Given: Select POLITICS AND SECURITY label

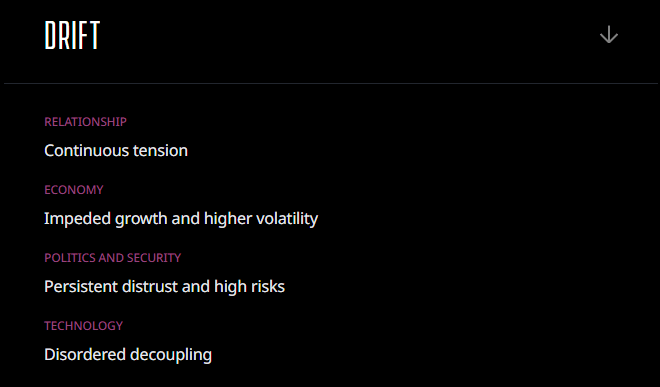Looking at the screenshot, I should pos(112,258).
